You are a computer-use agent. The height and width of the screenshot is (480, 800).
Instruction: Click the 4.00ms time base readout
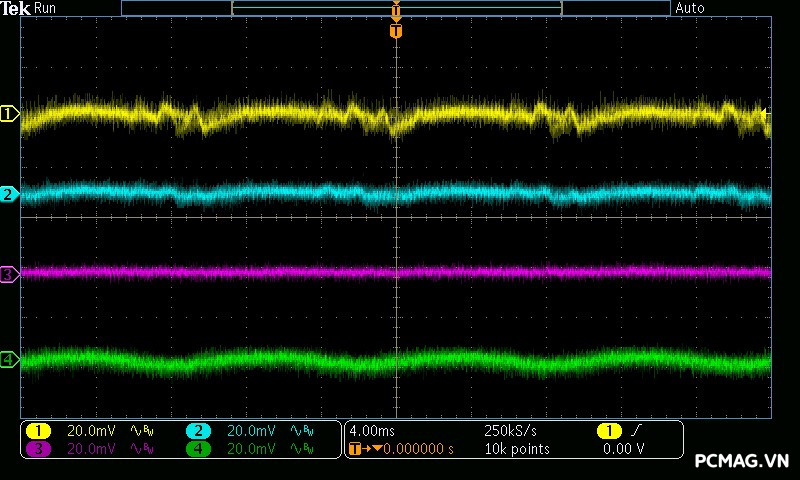click(373, 430)
